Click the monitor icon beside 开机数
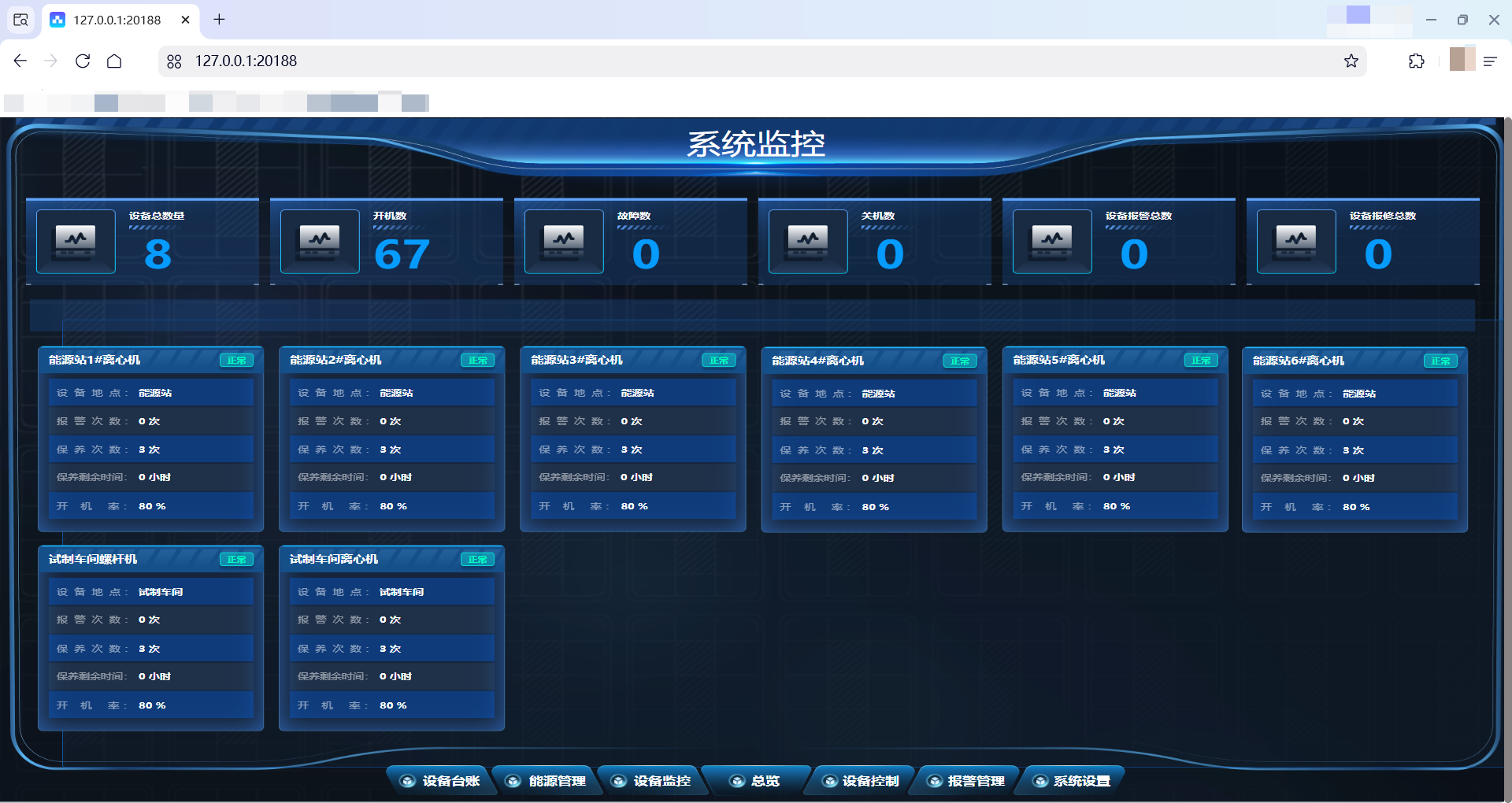 320,242
